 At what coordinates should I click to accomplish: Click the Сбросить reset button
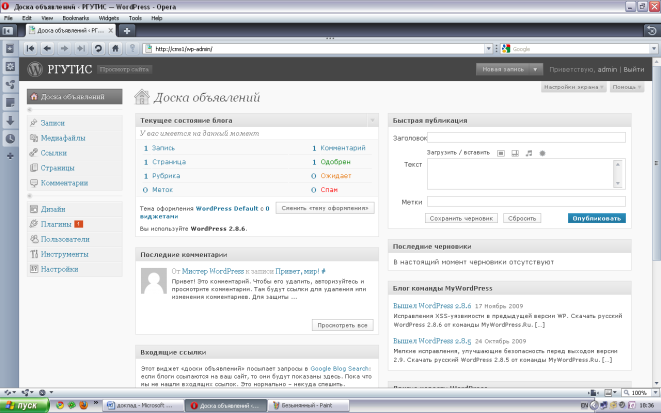[522, 218]
